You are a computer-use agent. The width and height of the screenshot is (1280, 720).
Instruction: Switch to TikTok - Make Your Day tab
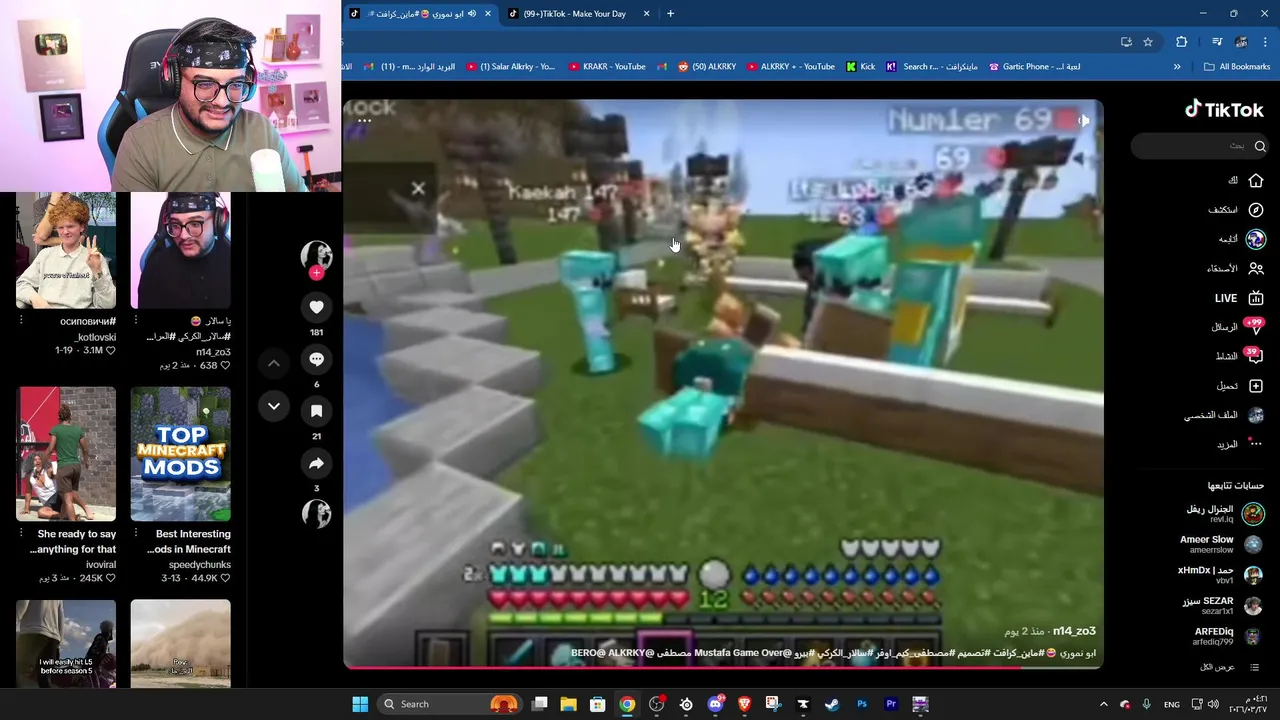[574, 14]
